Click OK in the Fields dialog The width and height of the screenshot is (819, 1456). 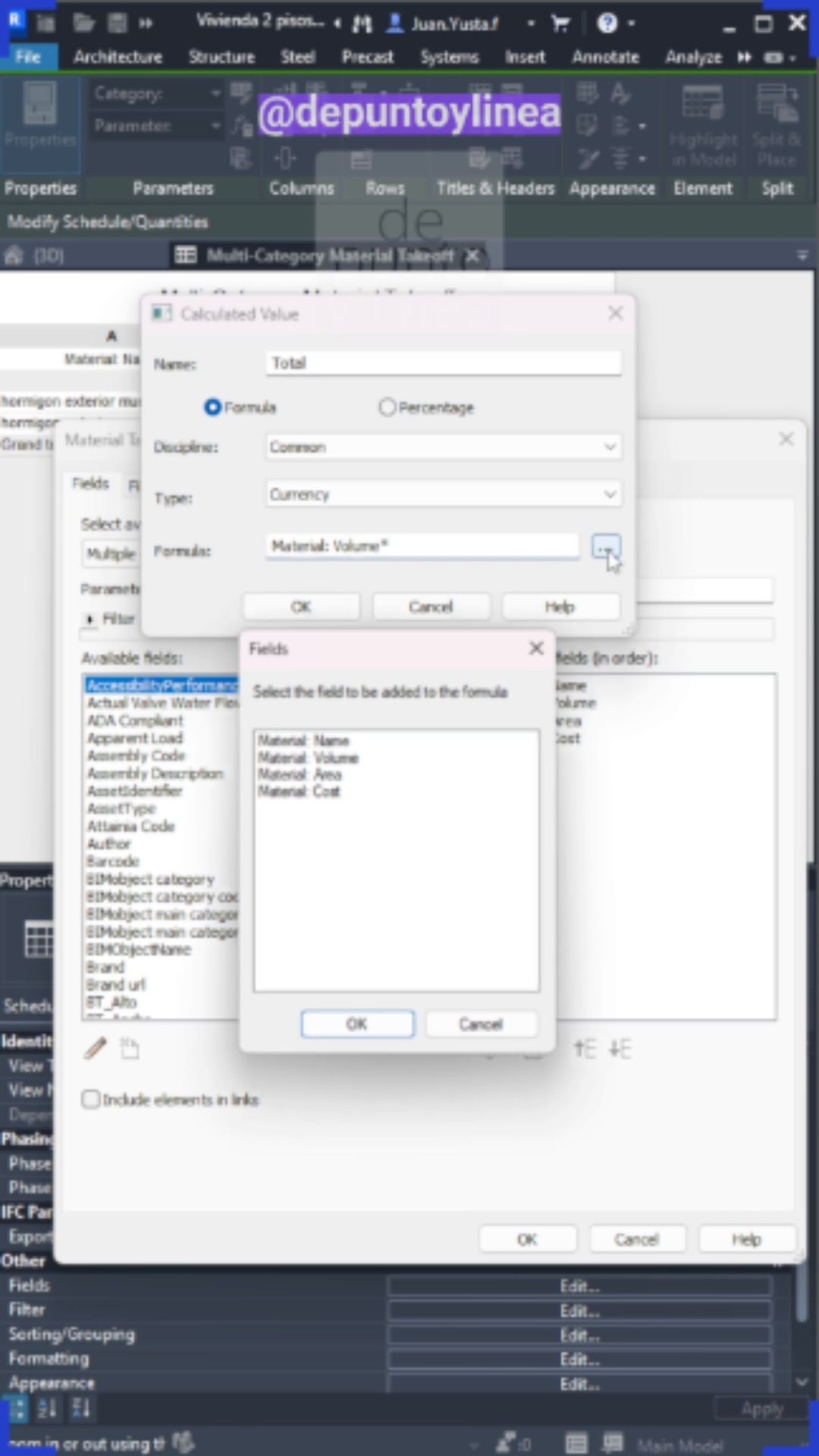357,1024
